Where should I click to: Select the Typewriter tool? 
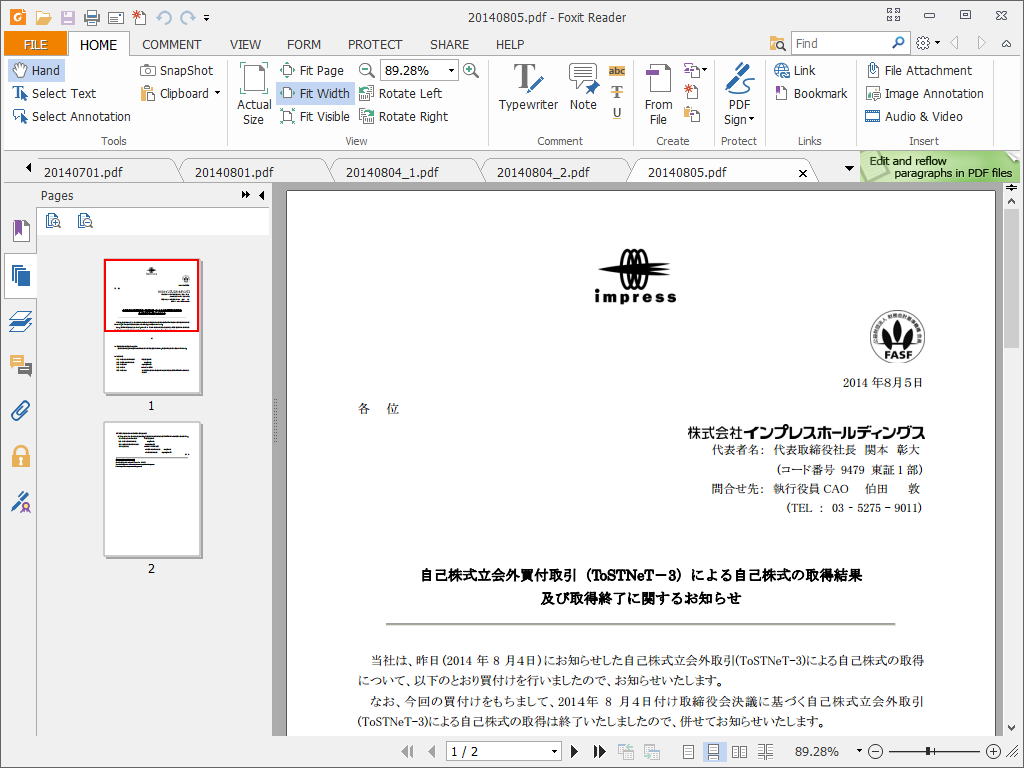coord(528,87)
